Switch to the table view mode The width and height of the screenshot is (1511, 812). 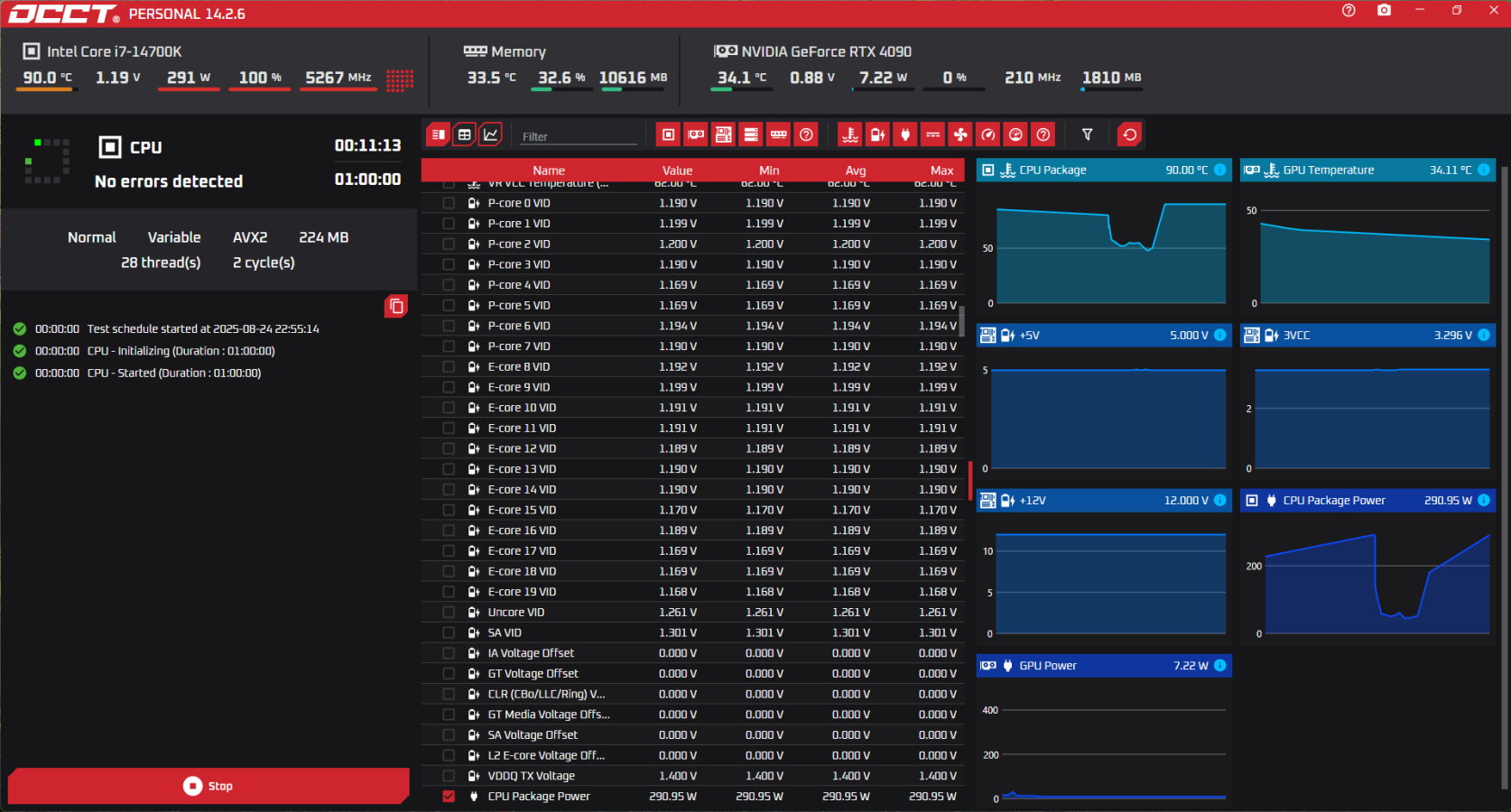coord(464,135)
